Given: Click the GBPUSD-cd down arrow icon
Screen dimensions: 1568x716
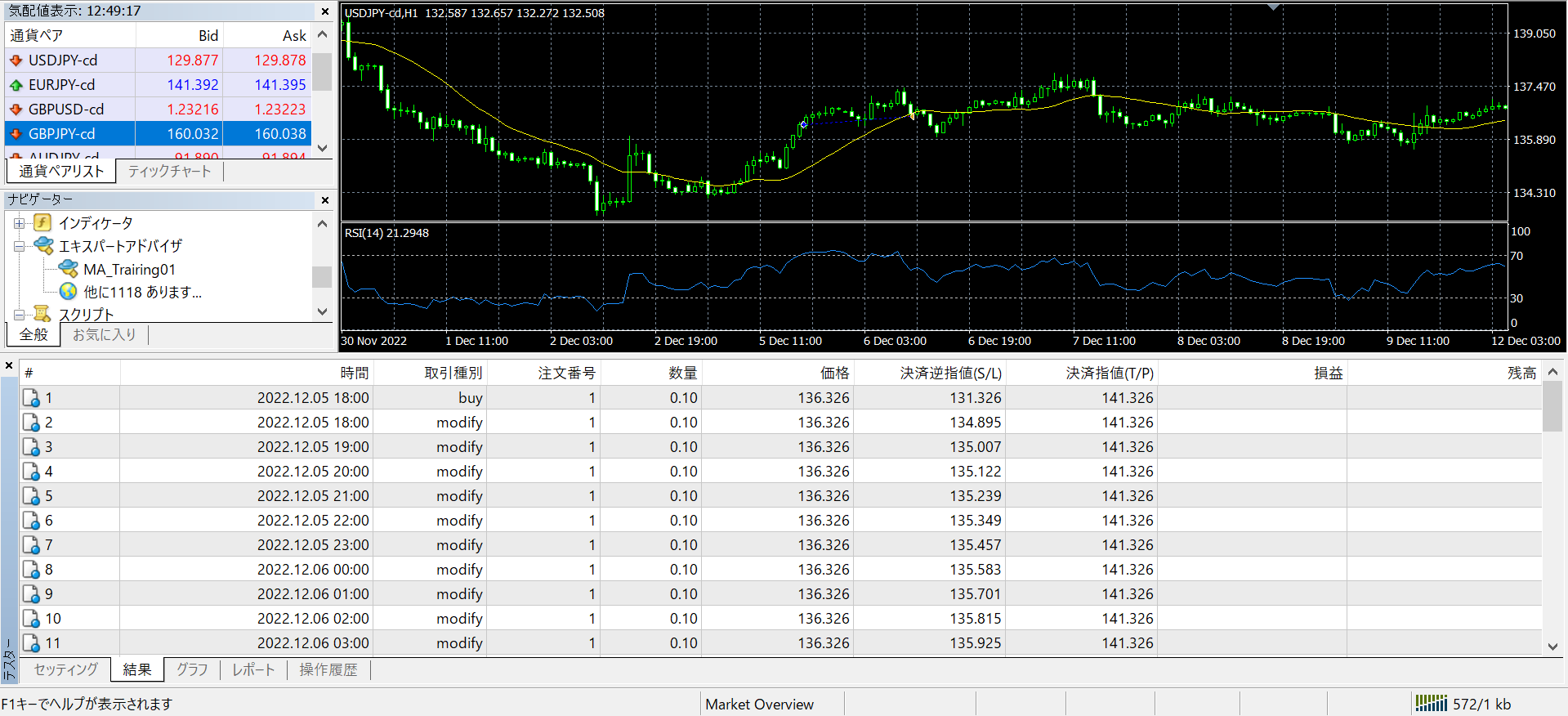Looking at the screenshot, I should [x=16, y=110].
